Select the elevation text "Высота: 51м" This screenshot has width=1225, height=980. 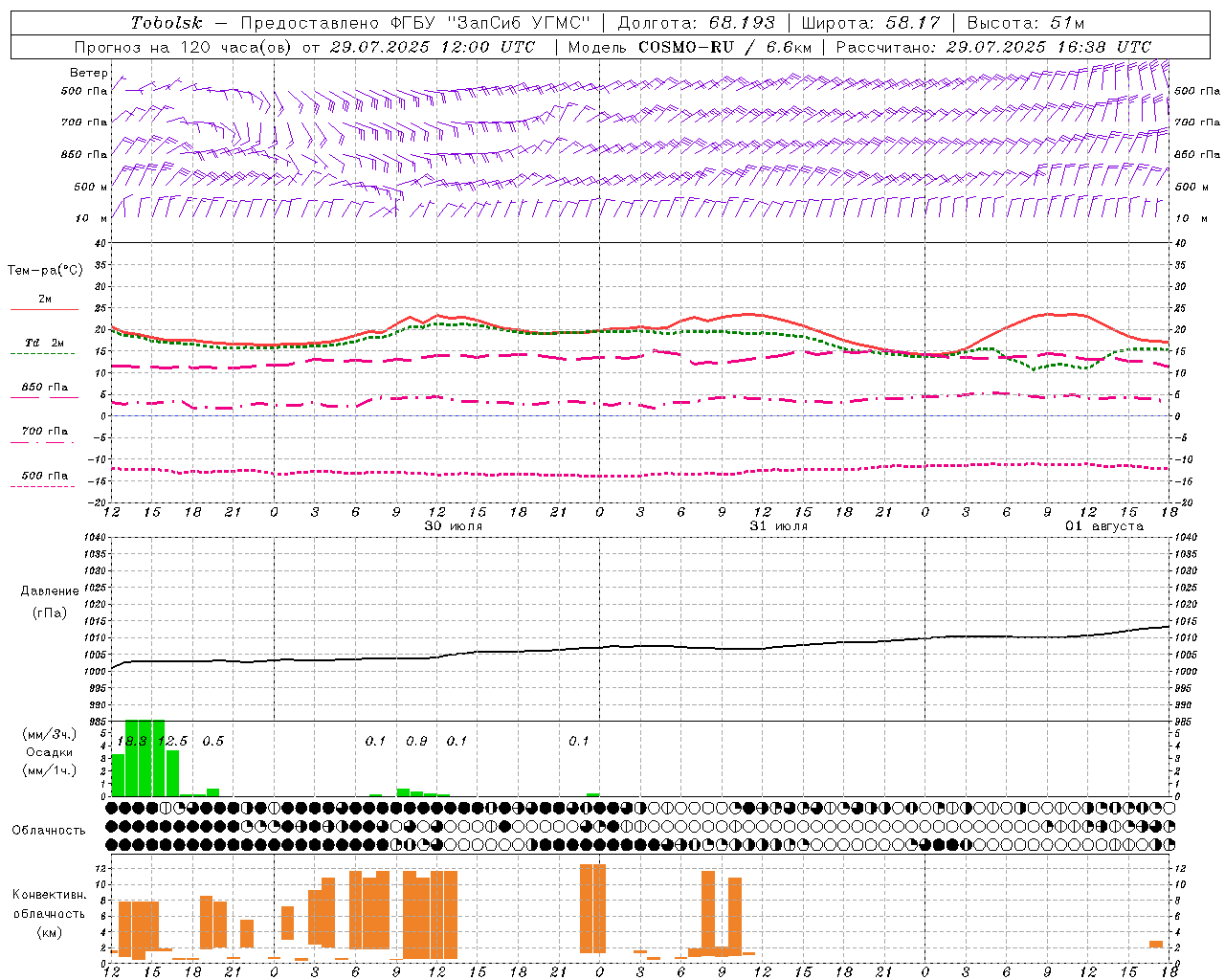click(x=1025, y=23)
